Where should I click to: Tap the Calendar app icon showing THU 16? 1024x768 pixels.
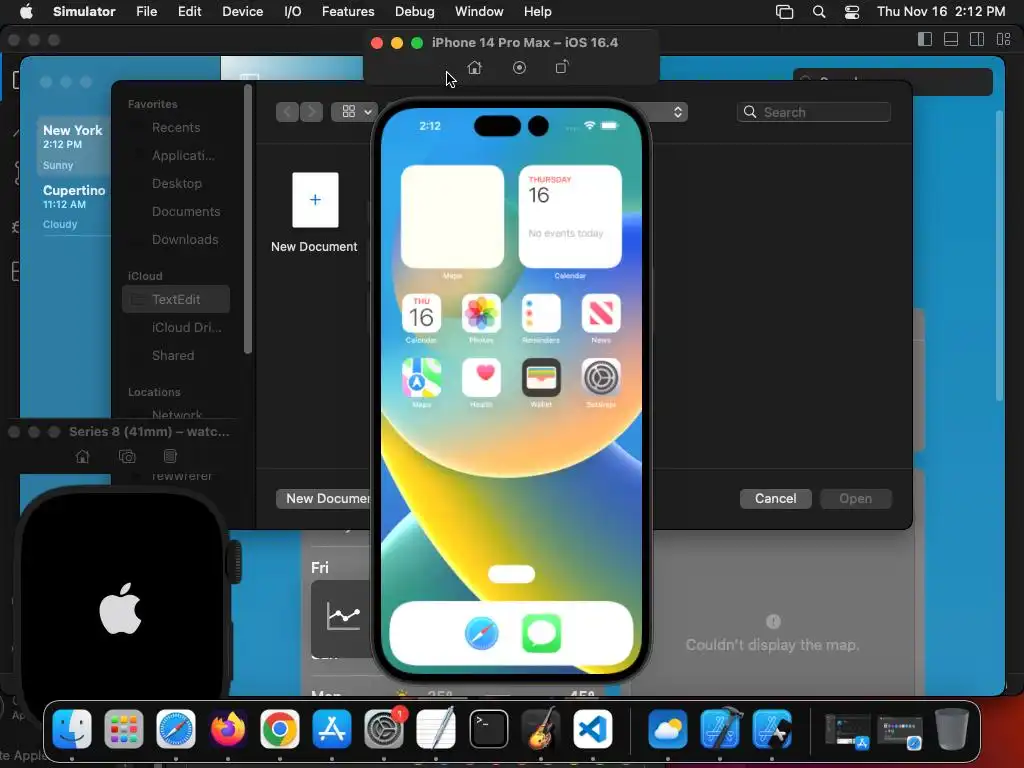tap(421, 313)
